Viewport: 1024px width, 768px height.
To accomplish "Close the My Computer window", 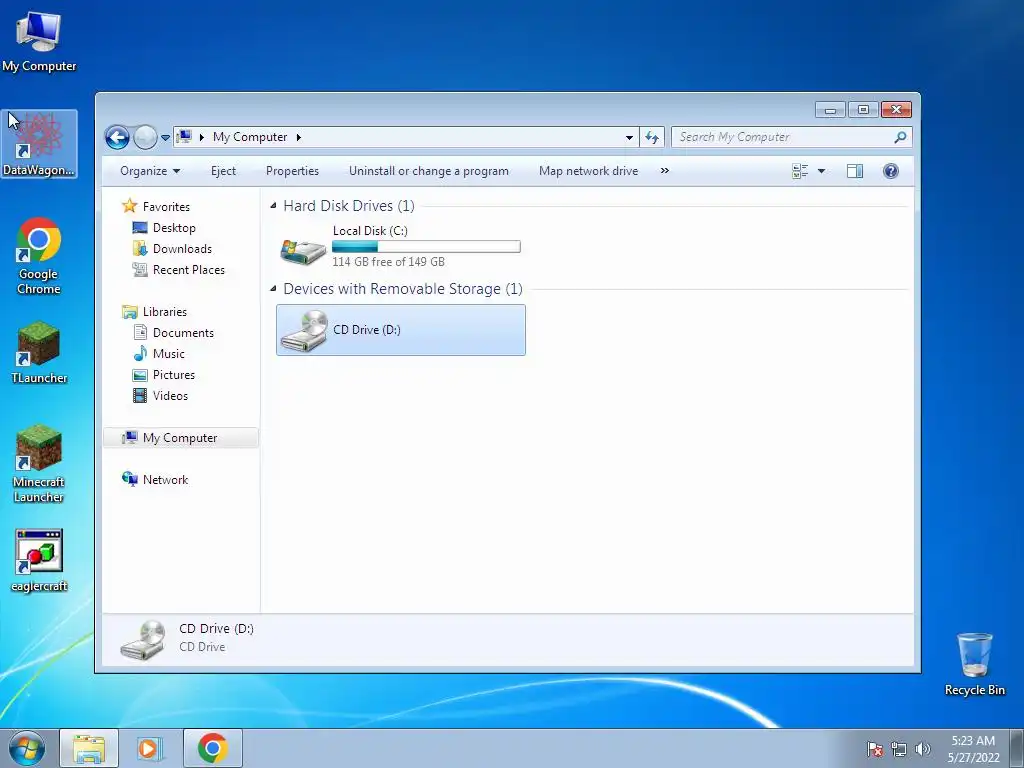I will [x=896, y=110].
